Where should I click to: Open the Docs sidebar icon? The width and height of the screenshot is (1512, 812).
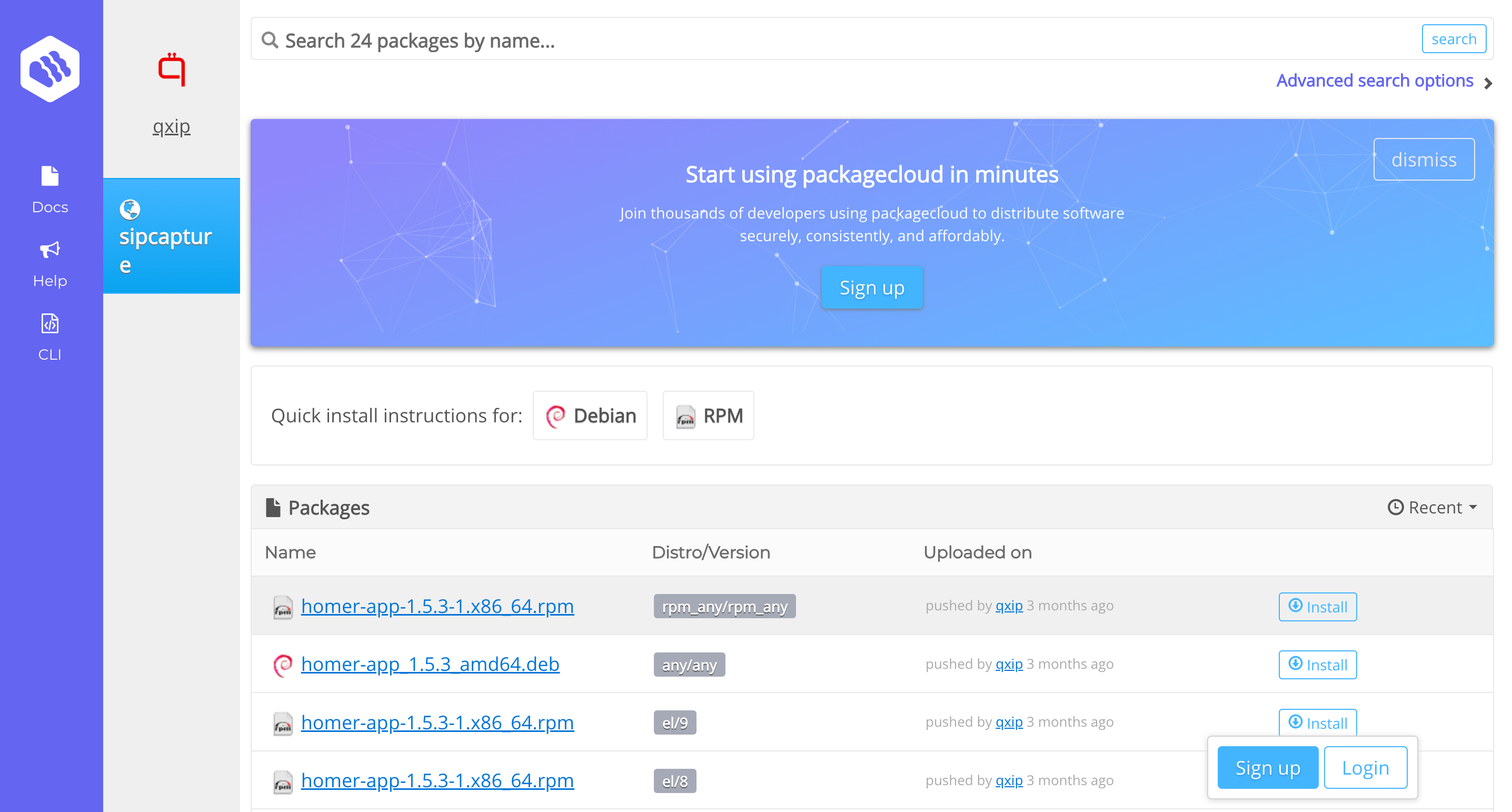click(x=50, y=176)
